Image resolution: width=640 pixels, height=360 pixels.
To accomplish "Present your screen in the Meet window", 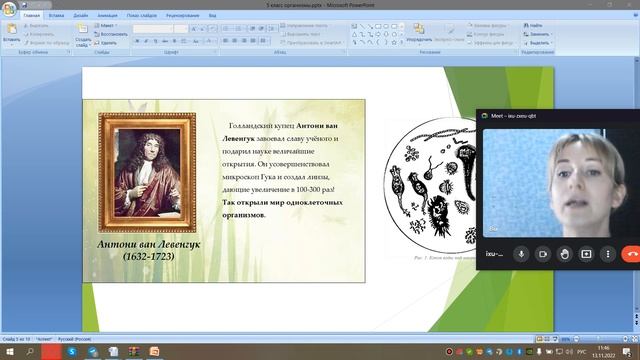I will pyautogui.click(x=586, y=254).
